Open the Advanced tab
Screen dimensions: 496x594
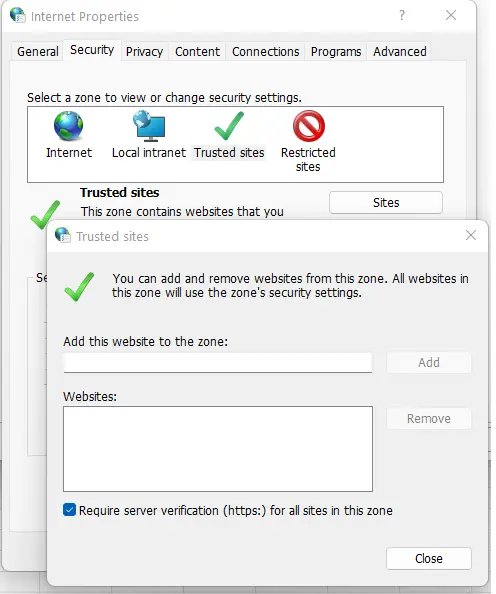click(x=399, y=52)
